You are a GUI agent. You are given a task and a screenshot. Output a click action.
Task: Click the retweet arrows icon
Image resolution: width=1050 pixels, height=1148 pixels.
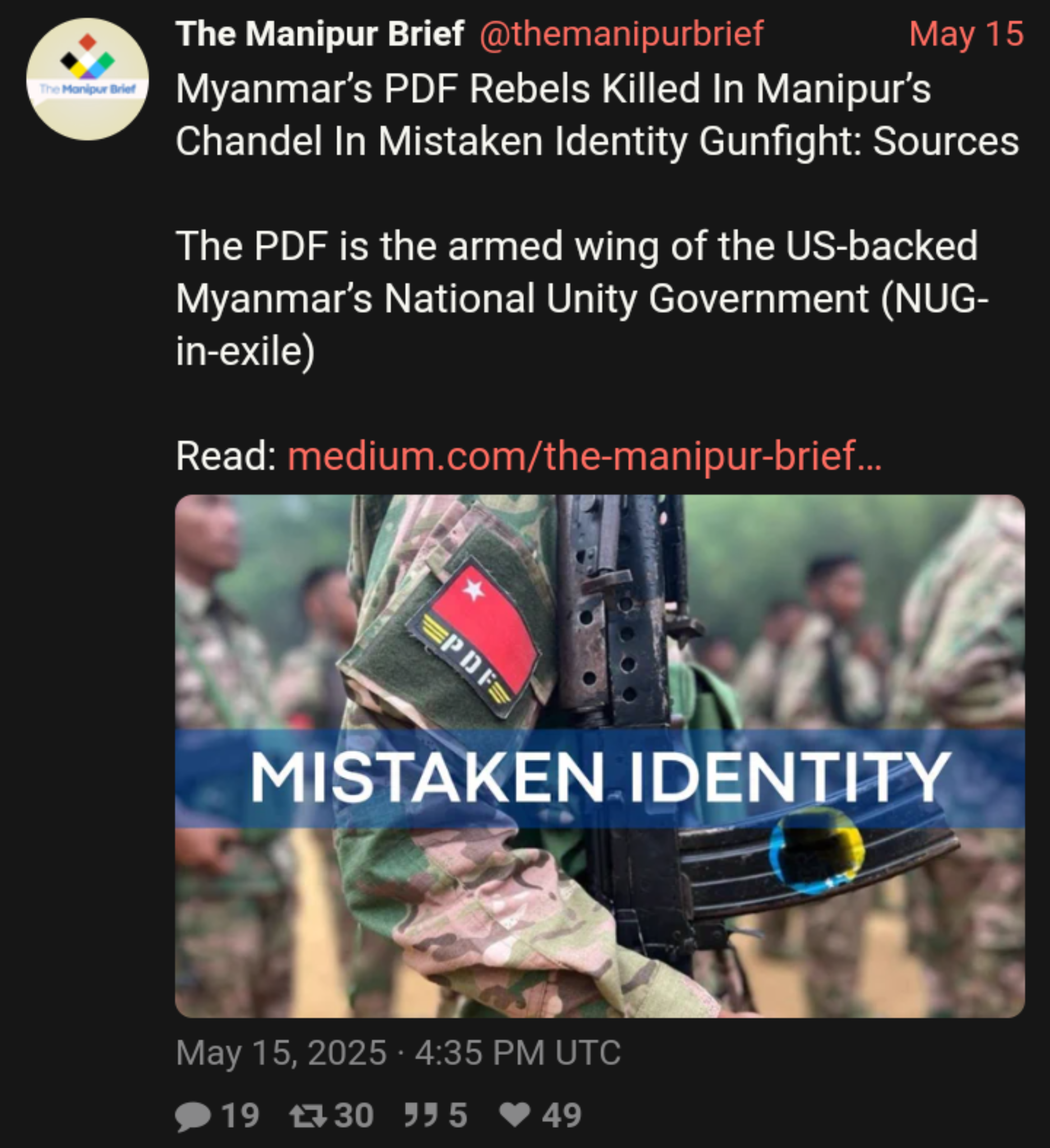(308, 1115)
